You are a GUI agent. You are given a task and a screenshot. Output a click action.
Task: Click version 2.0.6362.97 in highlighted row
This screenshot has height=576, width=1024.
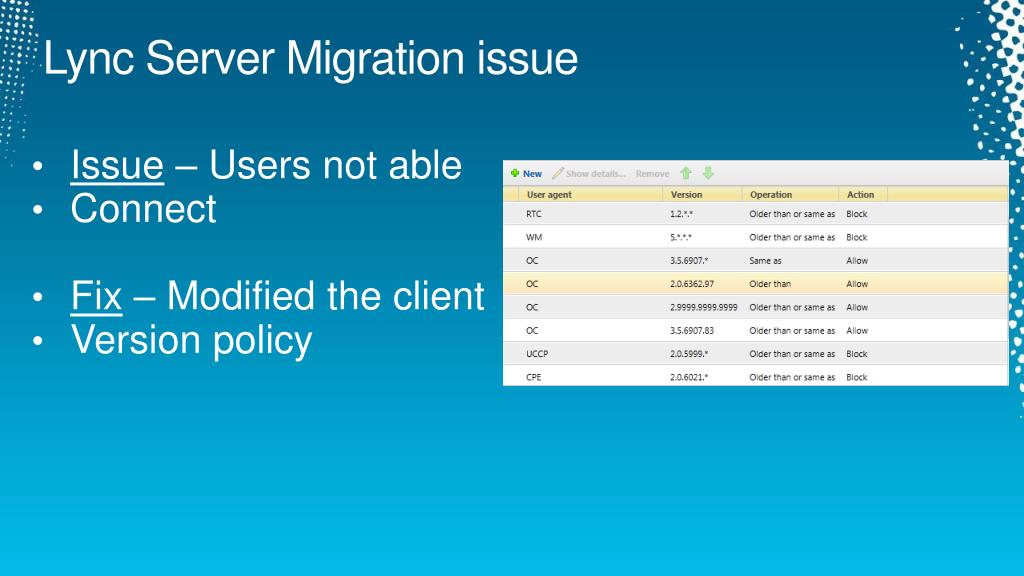tap(692, 284)
